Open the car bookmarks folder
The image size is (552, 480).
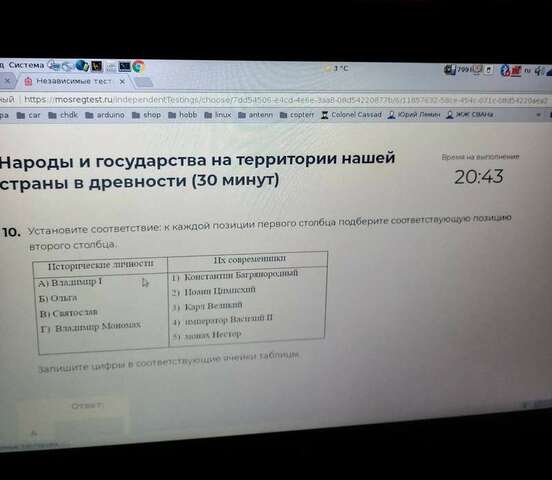point(29,115)
